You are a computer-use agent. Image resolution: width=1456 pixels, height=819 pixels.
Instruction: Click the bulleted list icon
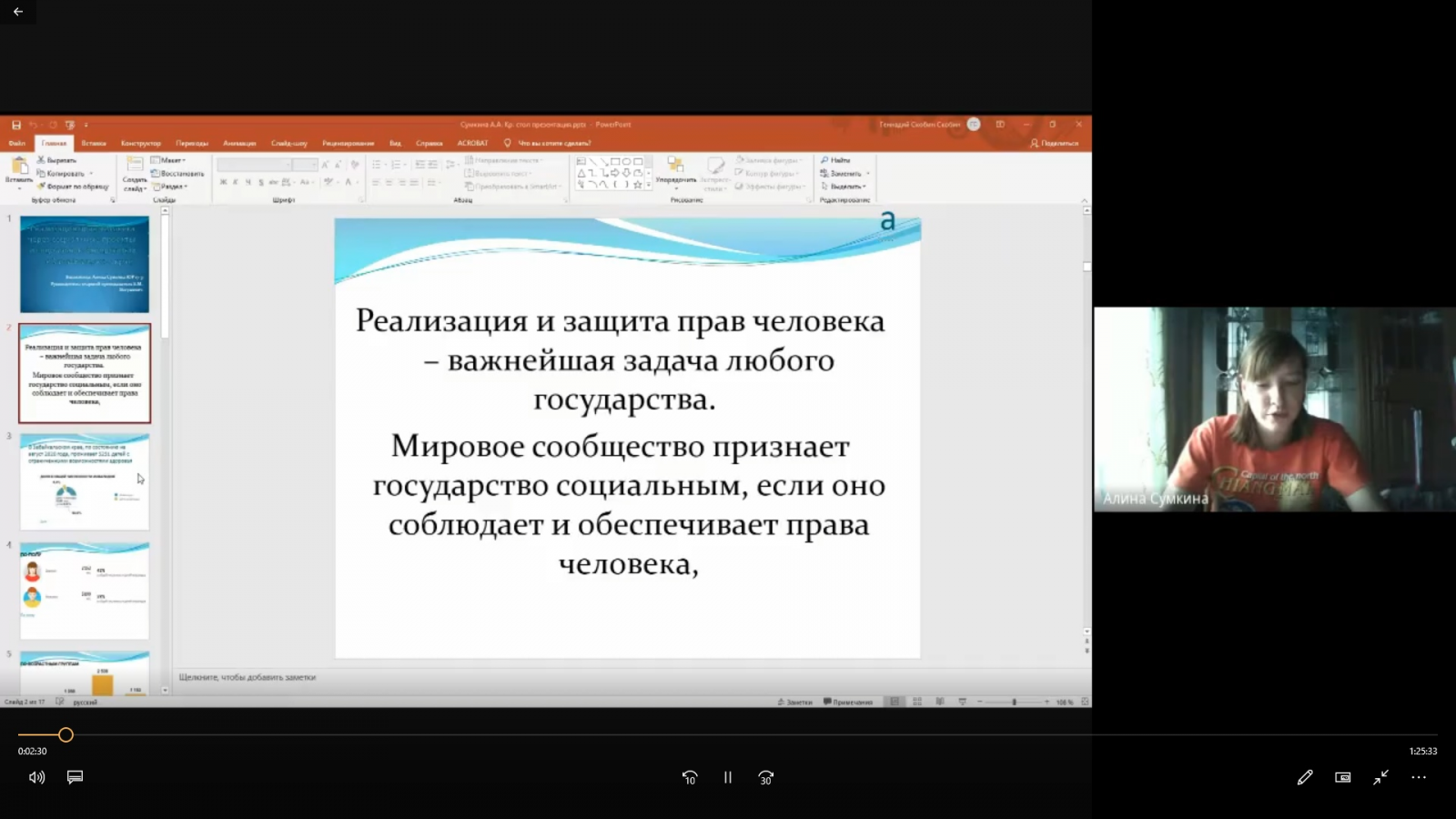379,165
